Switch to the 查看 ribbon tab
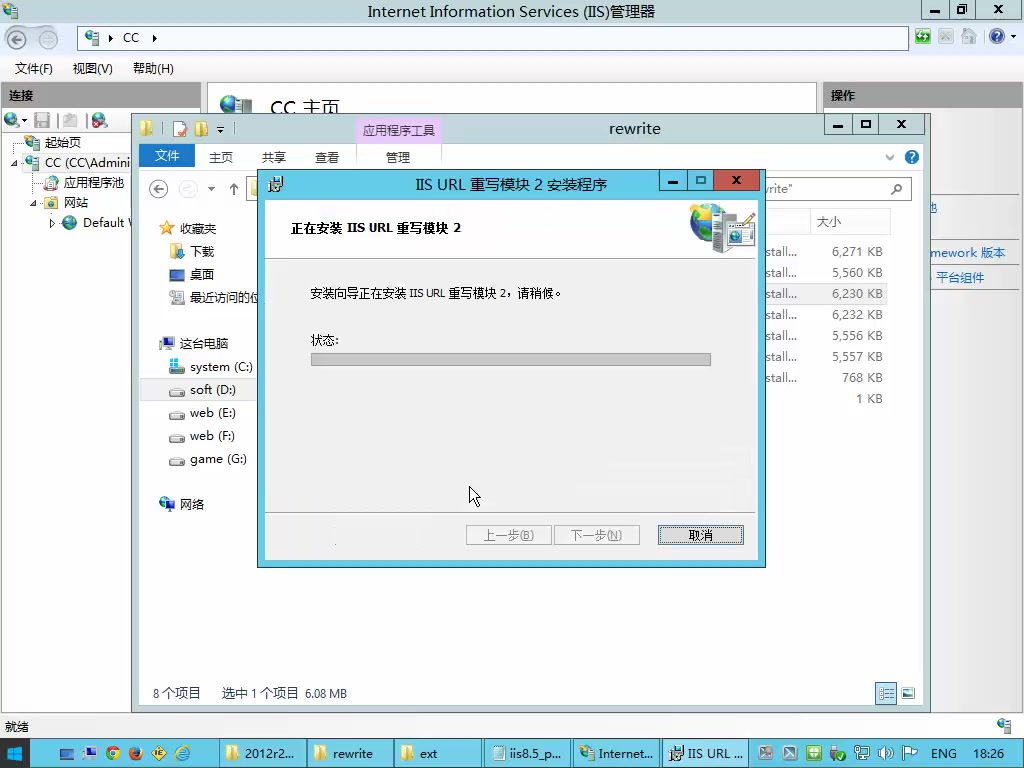This screenshot has height=768, width=1024. click(327, 157)
